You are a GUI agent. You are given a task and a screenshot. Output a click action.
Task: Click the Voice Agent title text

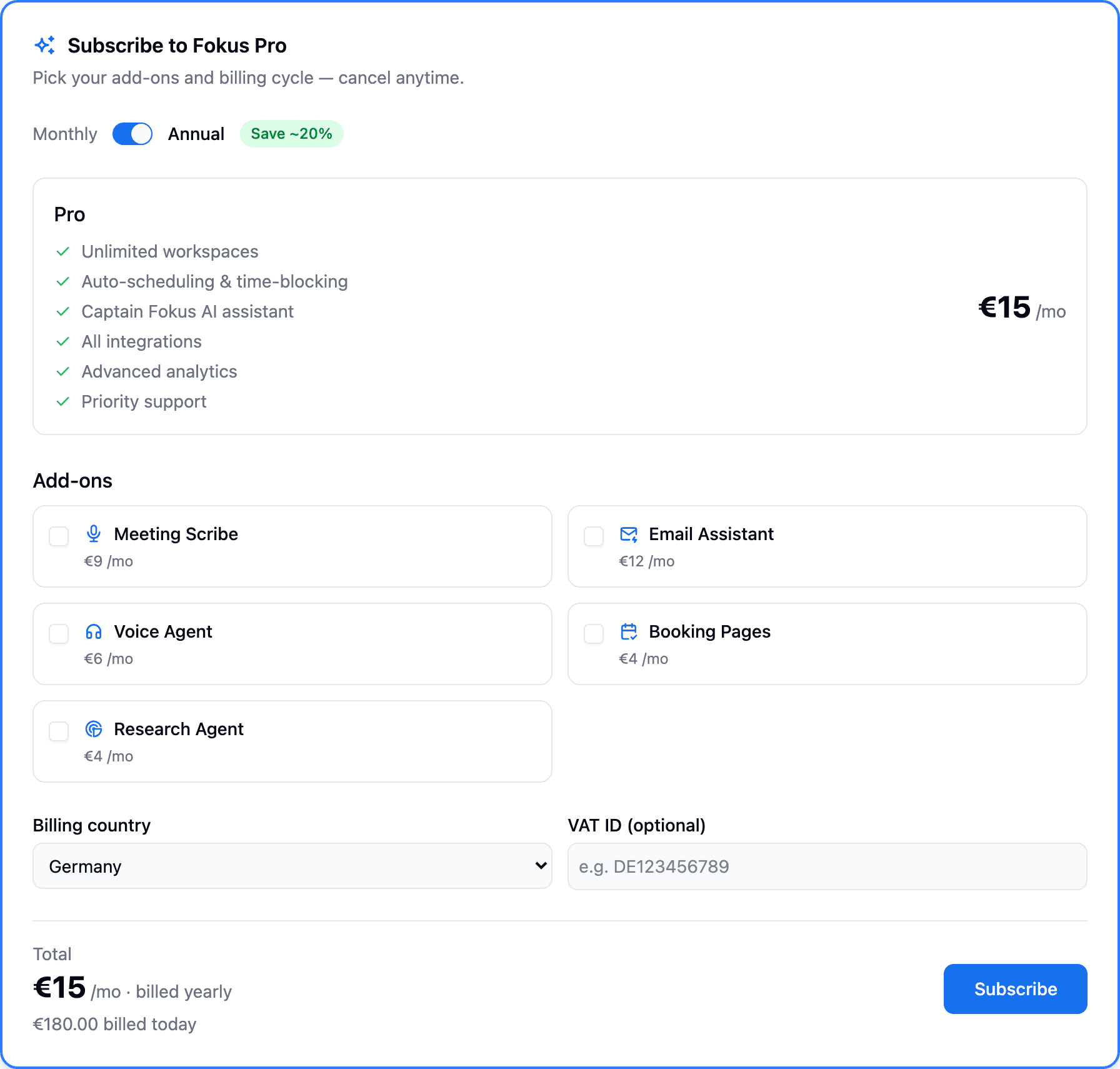click(x=163, y=631)
